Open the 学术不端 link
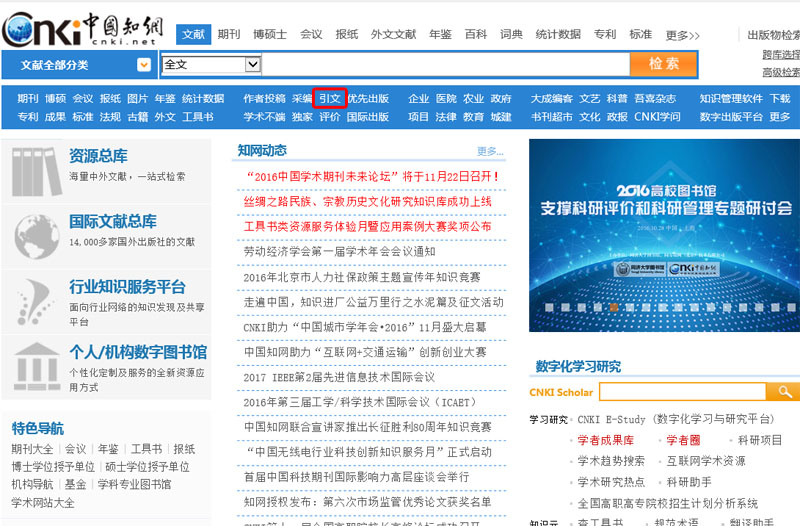 pos(264,117)
